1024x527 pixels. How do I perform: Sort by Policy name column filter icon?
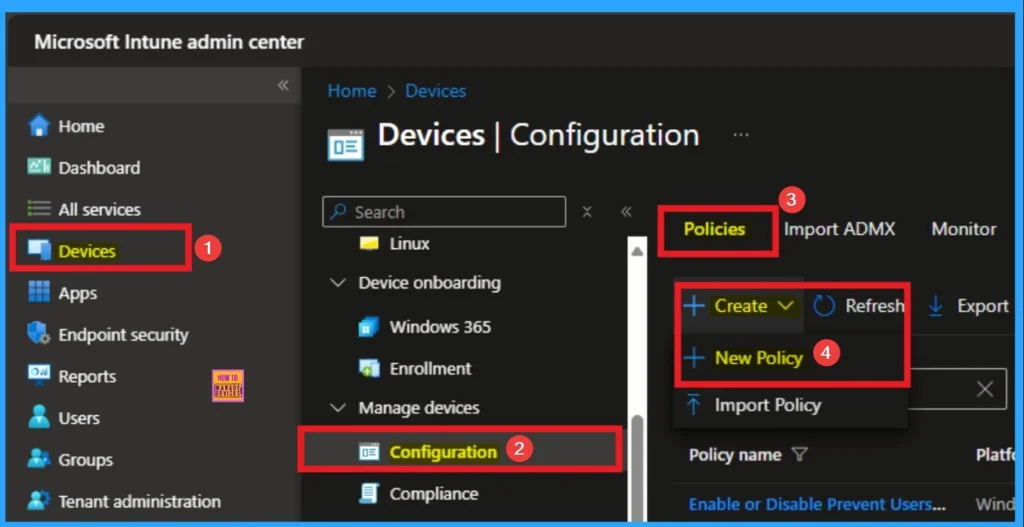click(799, 455)
